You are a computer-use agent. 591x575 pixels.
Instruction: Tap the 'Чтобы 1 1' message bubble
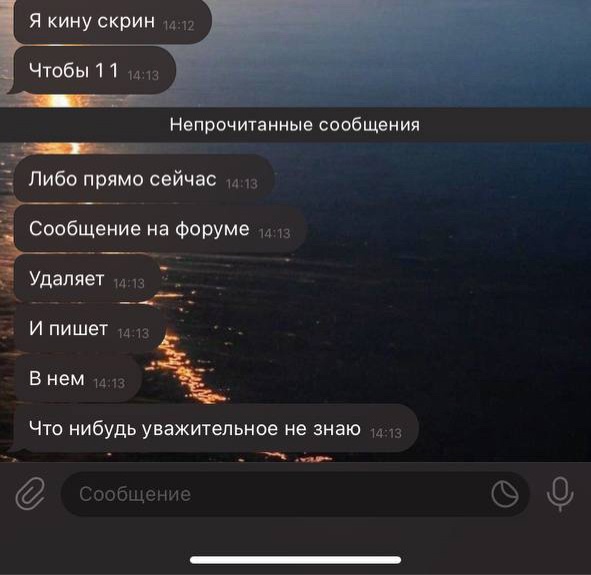(x=92, y=70)
